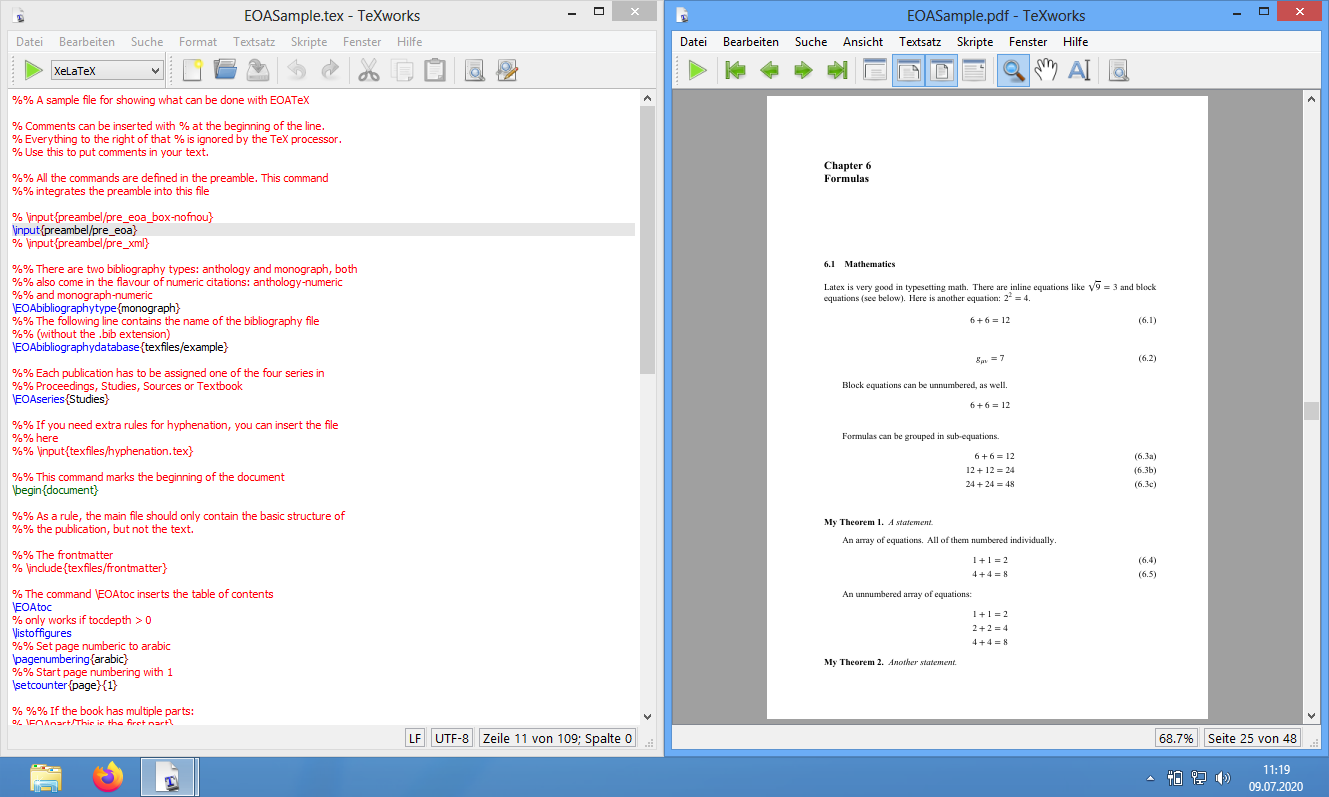Open the Fenster menu in the PDF window

click(1028, 42)
